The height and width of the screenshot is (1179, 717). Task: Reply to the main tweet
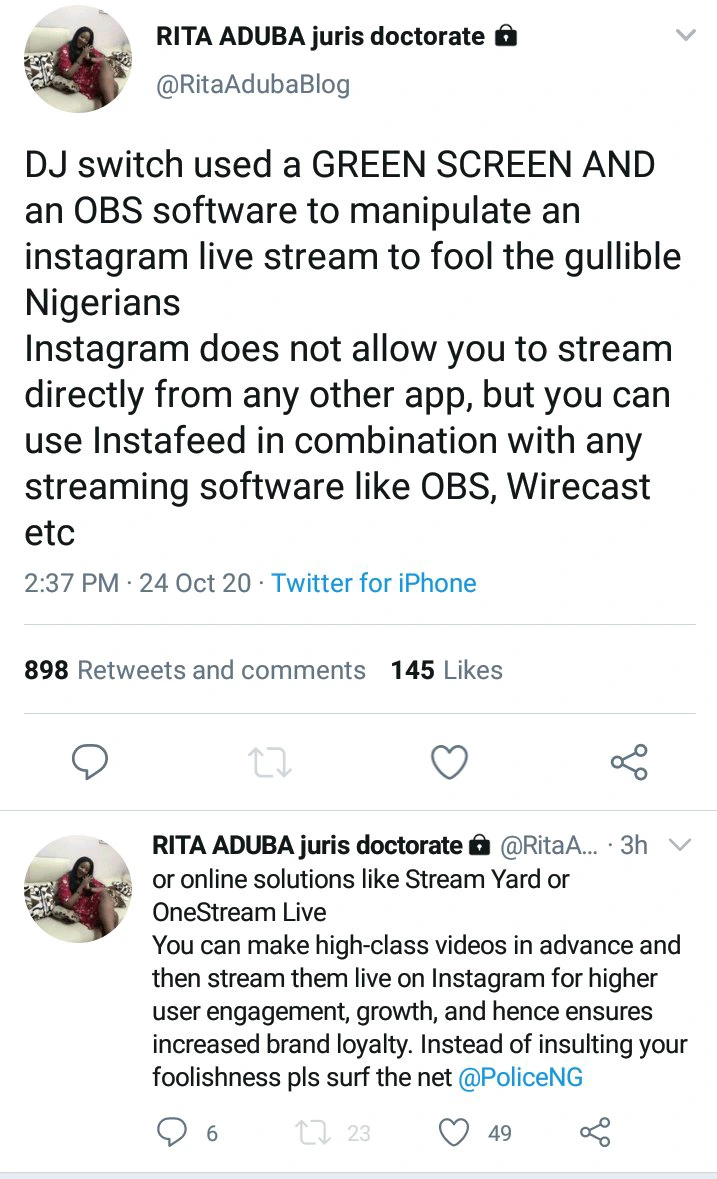[x=90, y=763]
